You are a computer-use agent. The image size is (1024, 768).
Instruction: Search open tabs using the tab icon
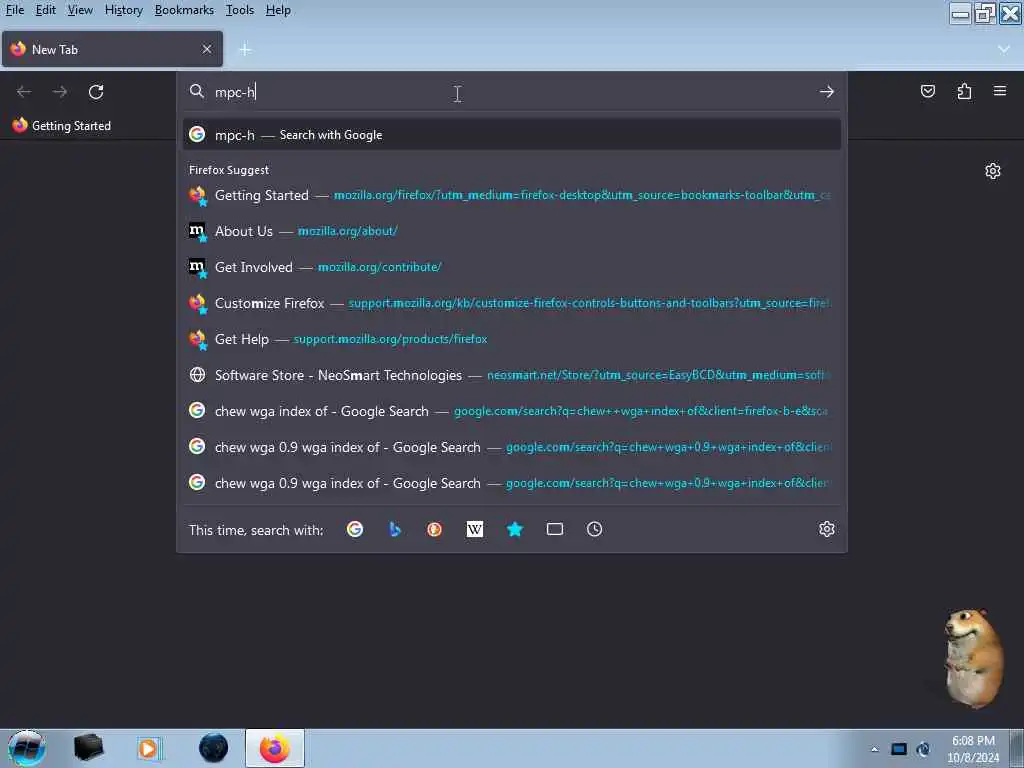click(x=554, y=530)
